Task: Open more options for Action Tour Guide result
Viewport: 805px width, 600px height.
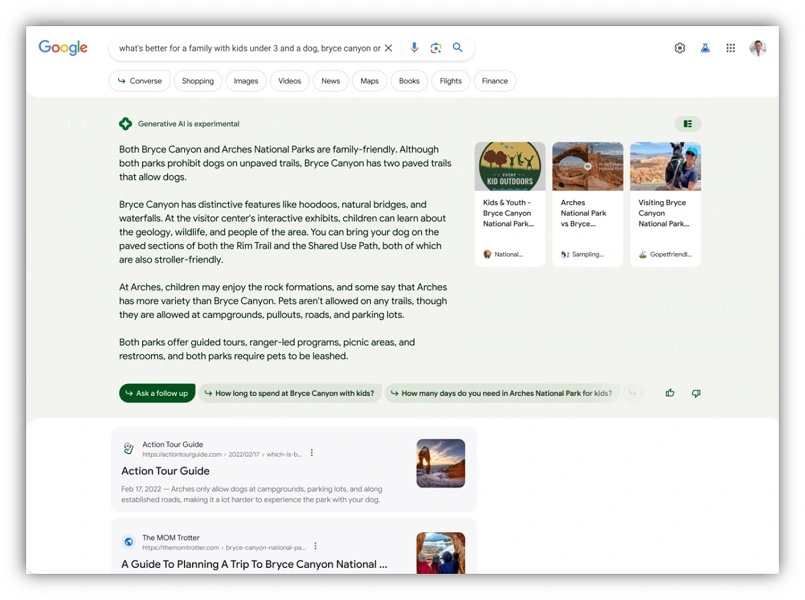Action: (x=312, y=453)
